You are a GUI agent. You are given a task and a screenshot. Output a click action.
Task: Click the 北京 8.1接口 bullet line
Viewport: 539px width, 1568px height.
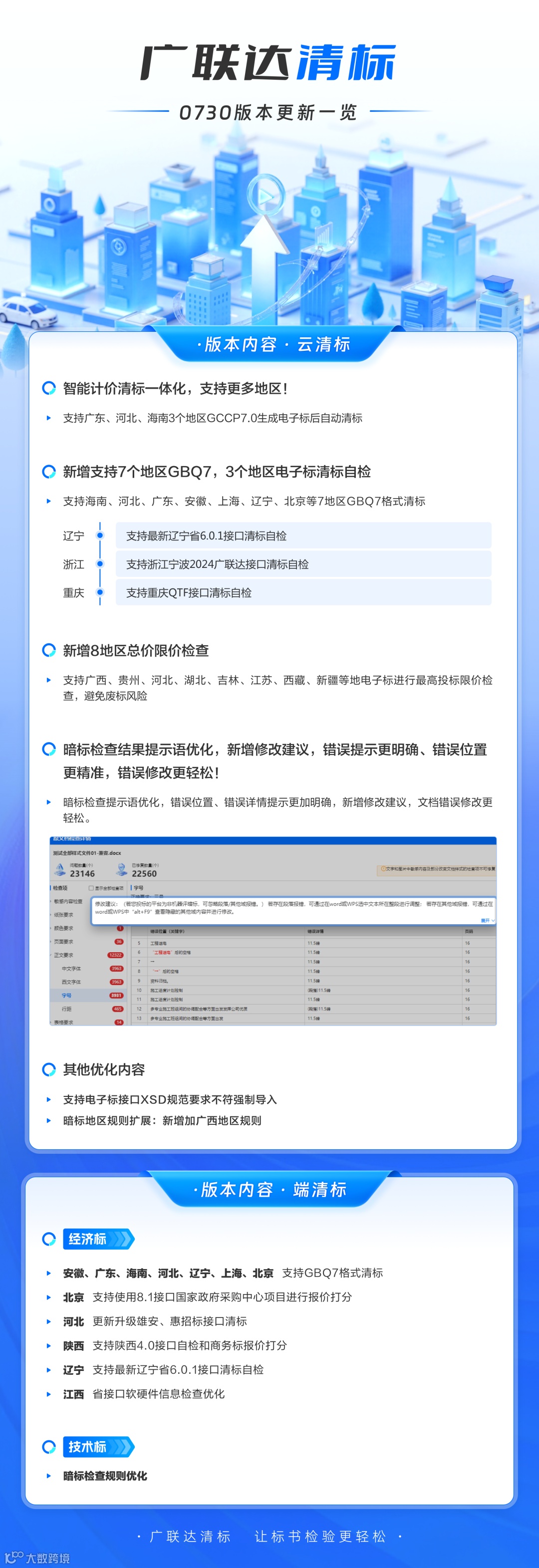pyautogui.click(x=207, y=1297)
